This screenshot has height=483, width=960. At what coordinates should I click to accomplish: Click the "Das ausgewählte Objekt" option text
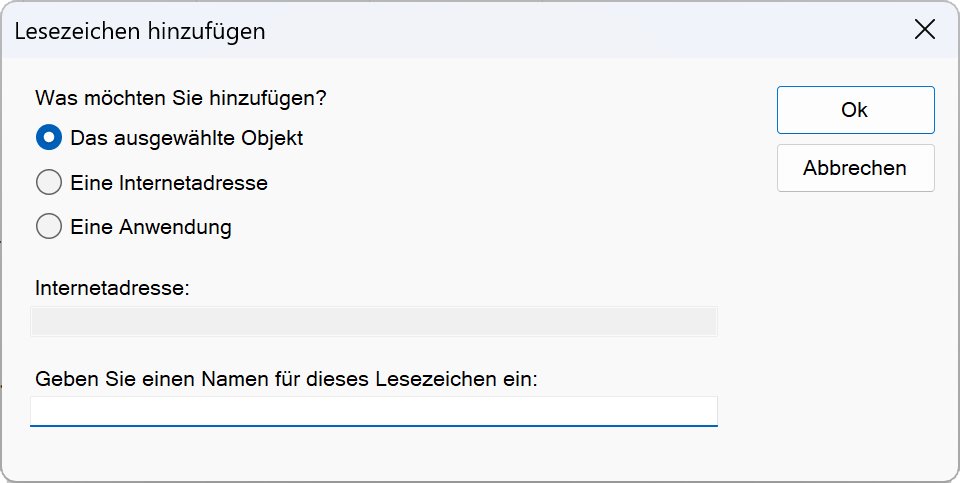186,138
